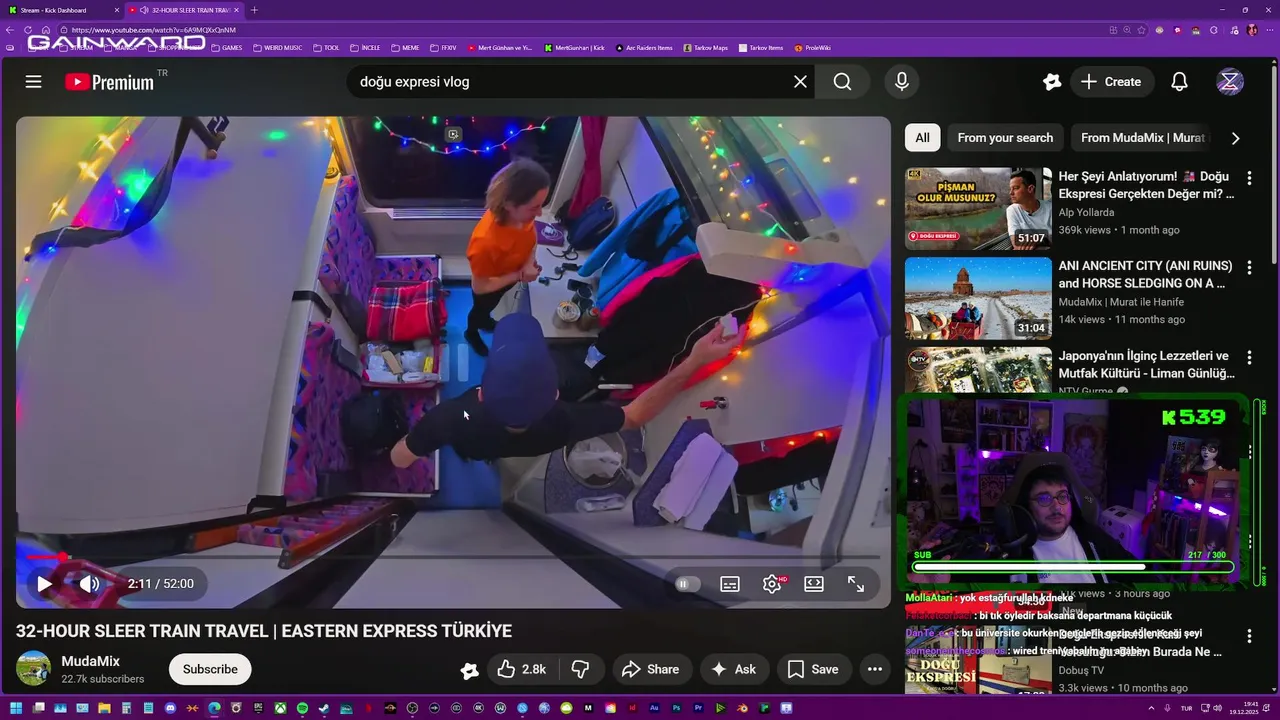Open Spotify from the taskbar

(x=302, y=708)
